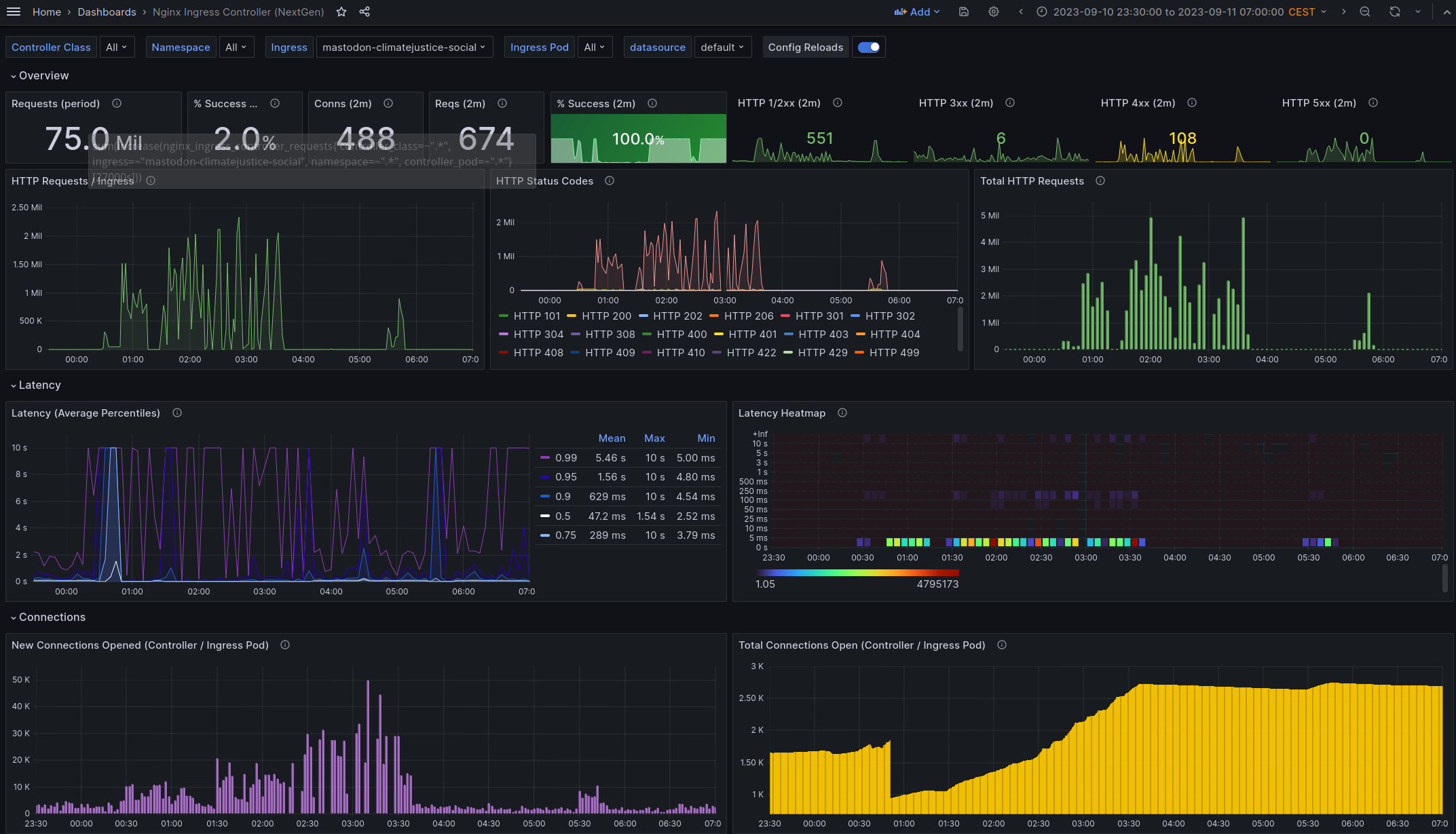The width and height of the screenshot is (1456, 834).
Task: Open HTTP Requests / Ingress panel title menu
Action: pyautogui.click(x=73, y=181)
